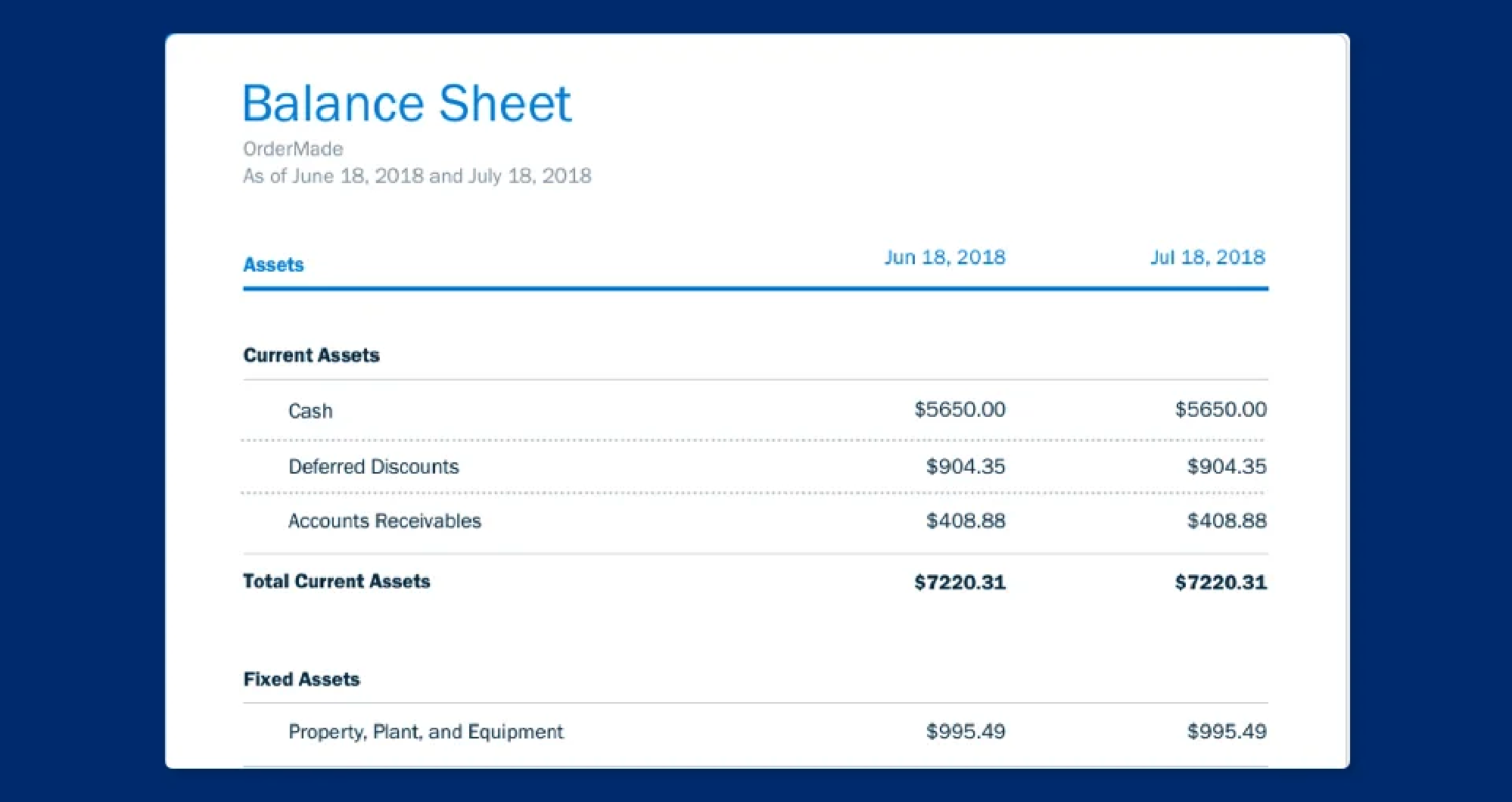The height and width of the screenshot is (802, 1512).
Task: Click the date range subtitle text
Action: coord(416,176)
